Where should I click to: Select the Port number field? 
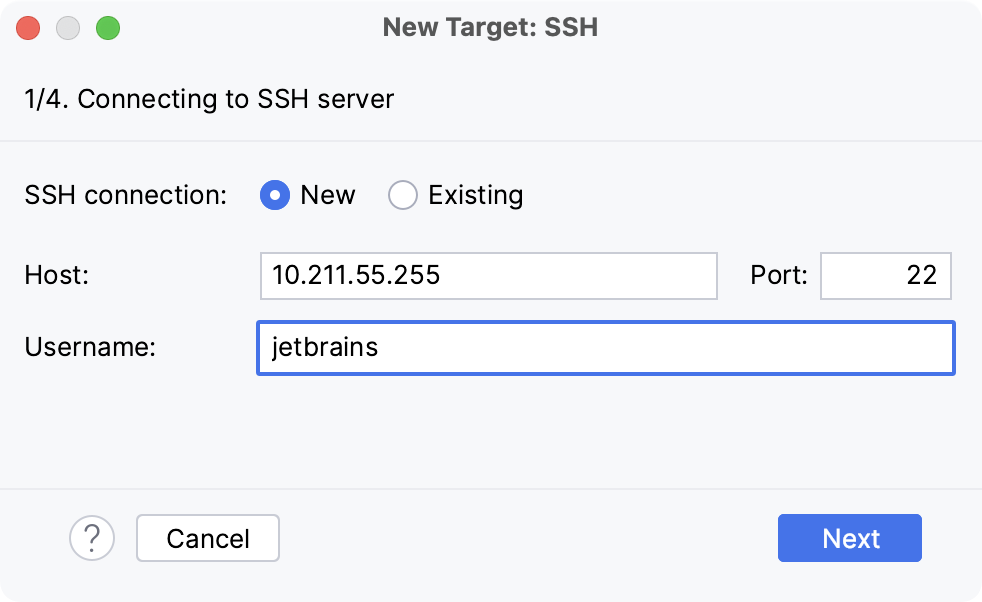tap(884, 276)
